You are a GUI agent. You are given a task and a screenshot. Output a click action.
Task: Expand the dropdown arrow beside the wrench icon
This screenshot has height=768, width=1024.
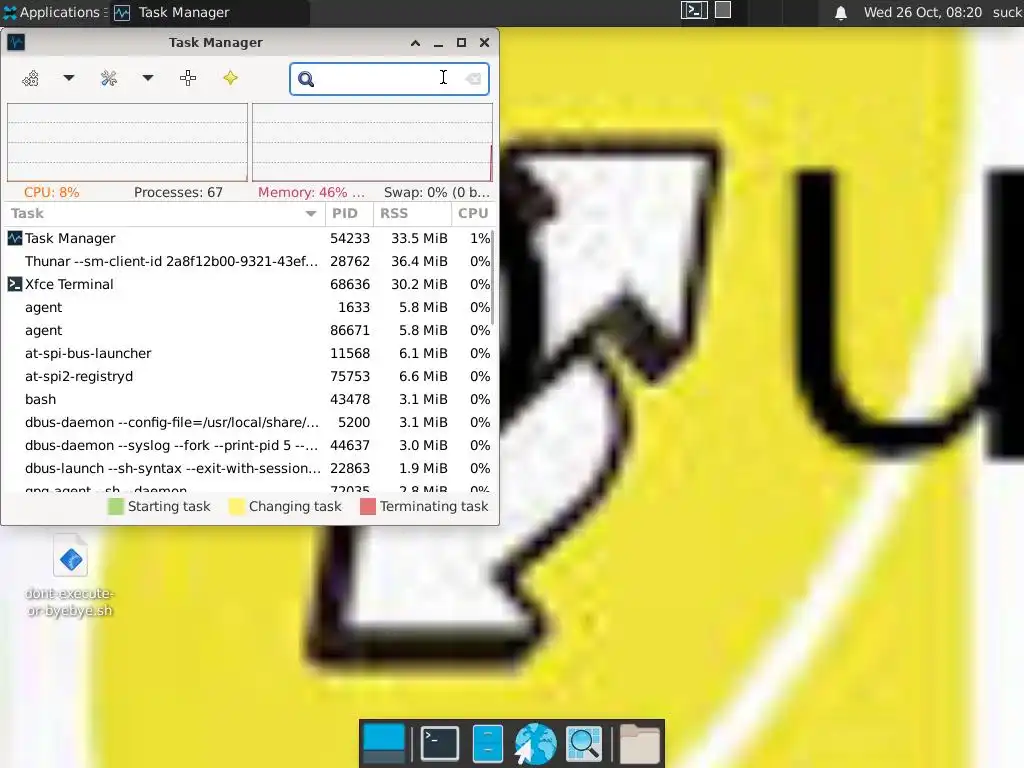(148, 78)
